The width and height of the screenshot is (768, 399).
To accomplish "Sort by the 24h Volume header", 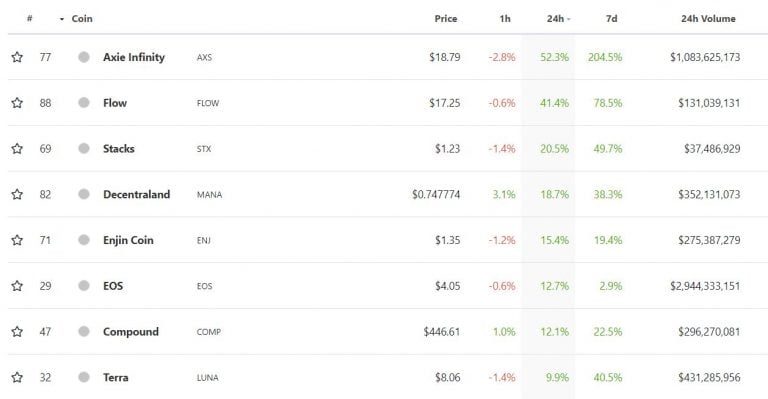I will [x=708, y=19].
